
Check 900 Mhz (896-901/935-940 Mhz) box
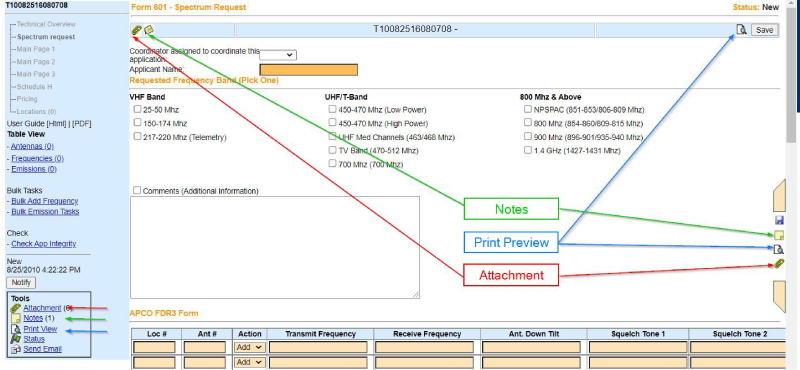point(528,137)
